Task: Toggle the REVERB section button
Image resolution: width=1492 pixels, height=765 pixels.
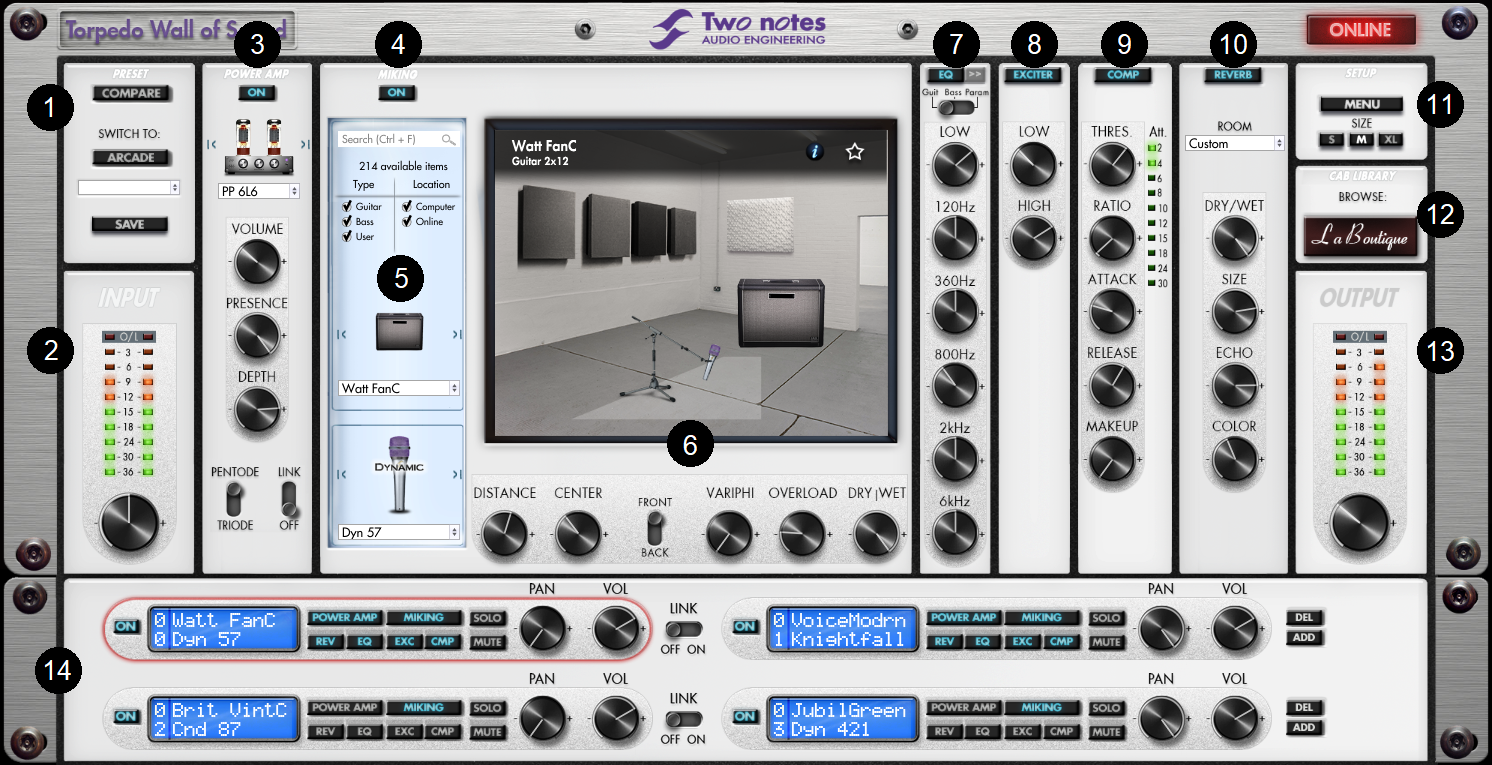Action: click(1234, 74)
